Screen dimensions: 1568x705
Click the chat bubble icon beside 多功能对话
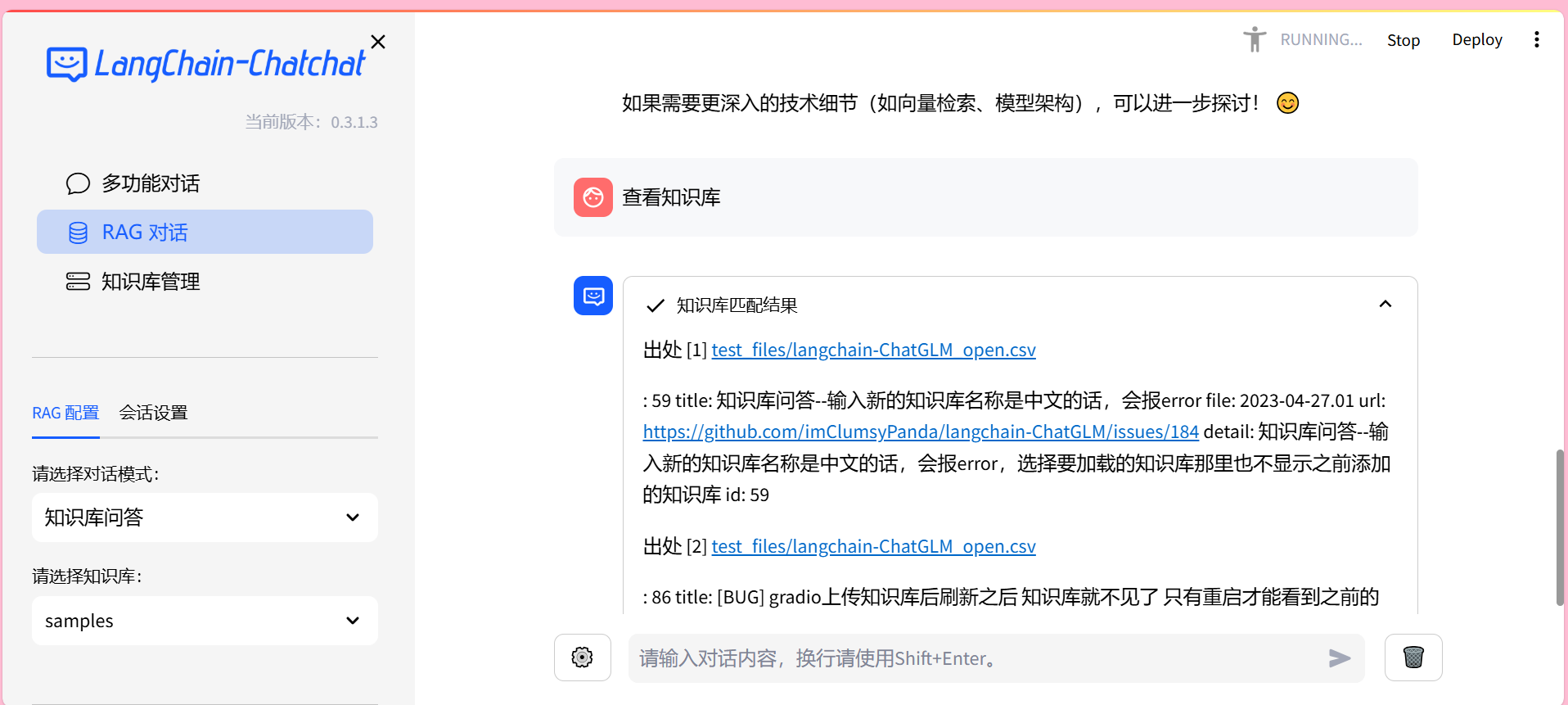point(78,183)
